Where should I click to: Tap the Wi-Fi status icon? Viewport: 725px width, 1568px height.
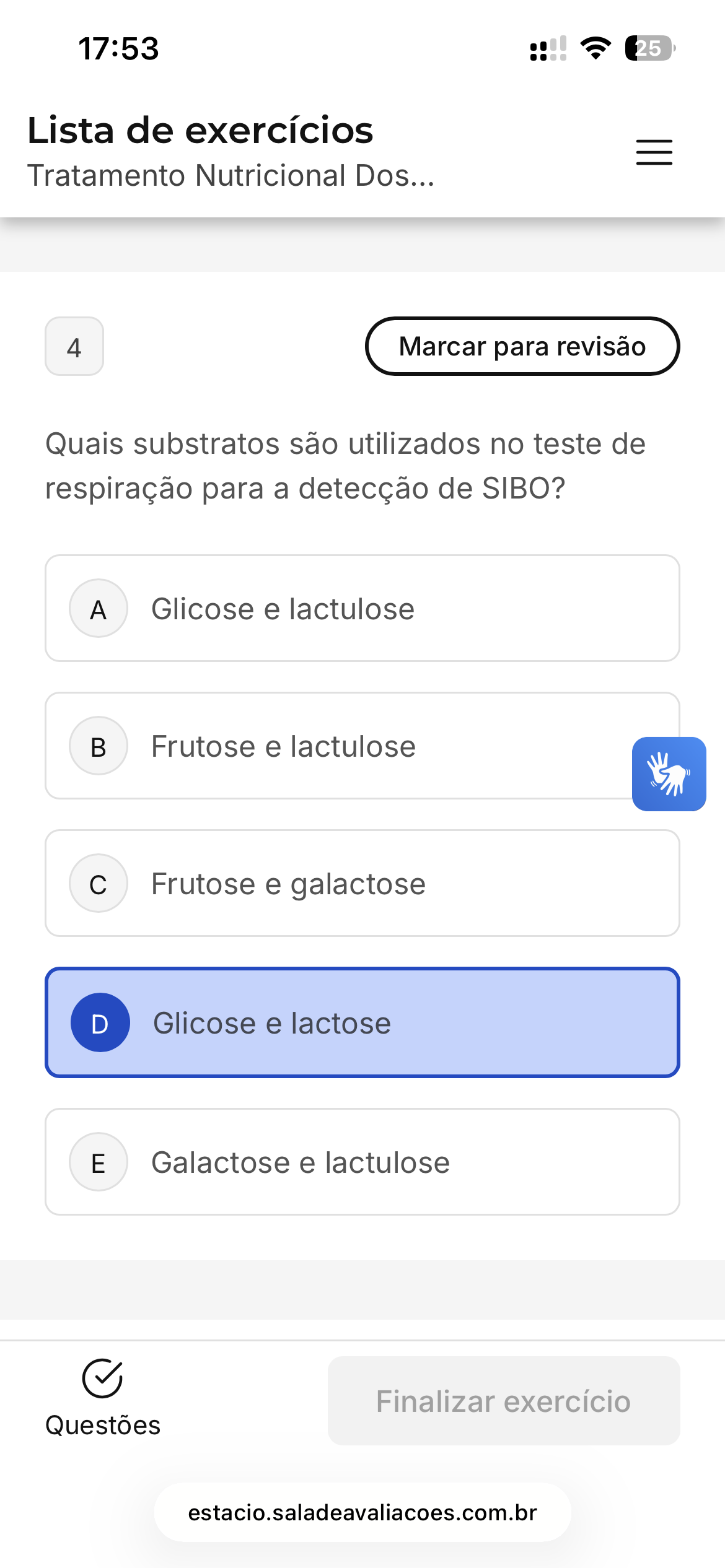pos(595,48)
